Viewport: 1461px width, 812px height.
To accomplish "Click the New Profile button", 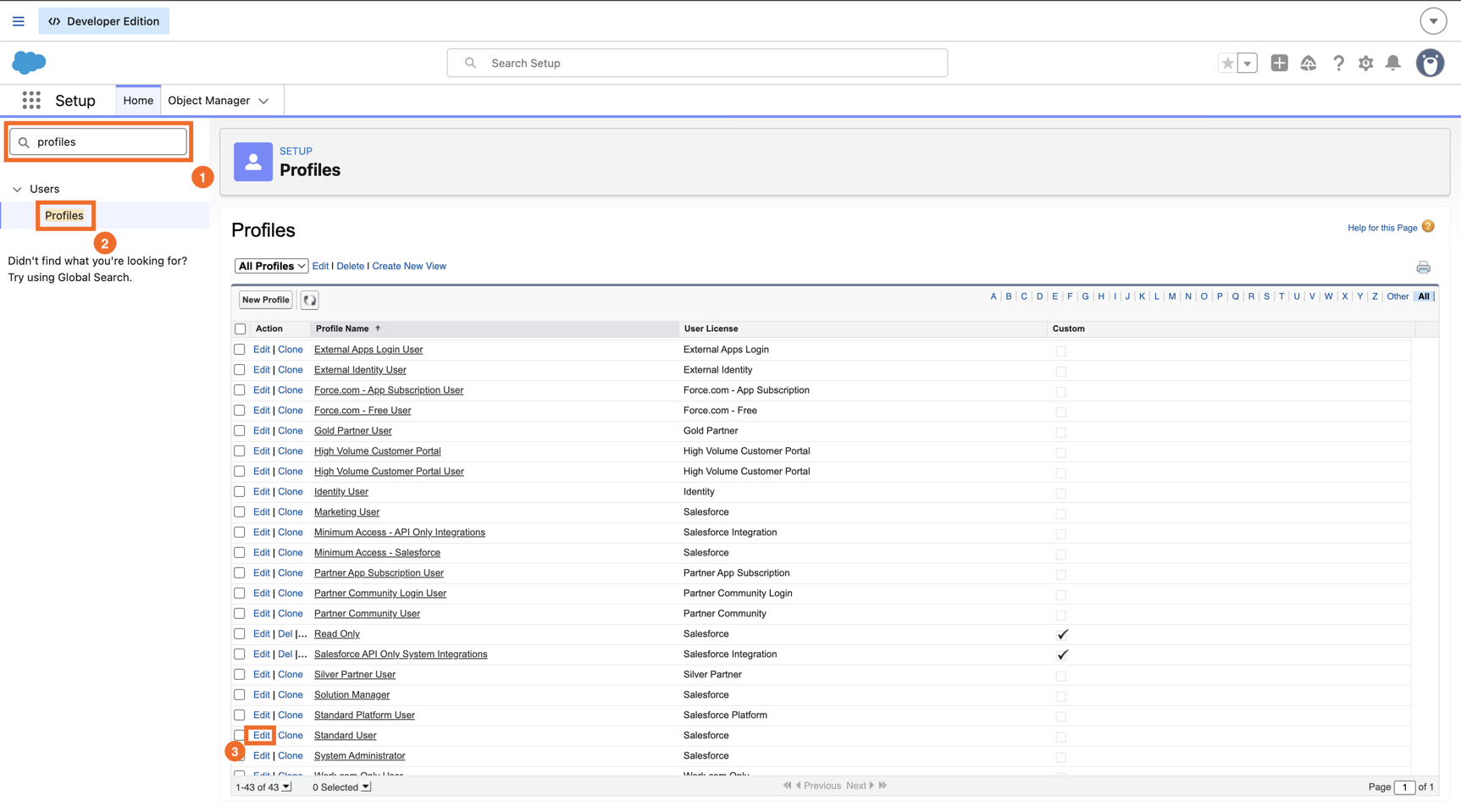I will [266, 300].
